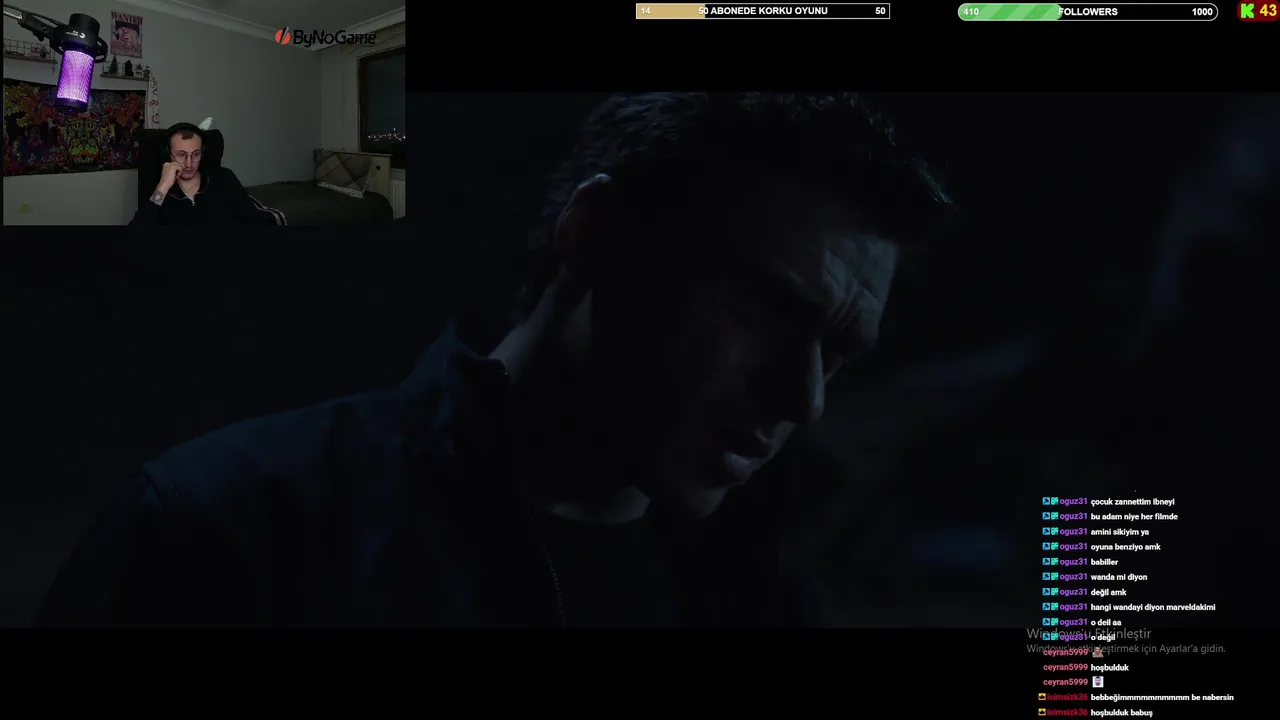Open username oguz31 beside 'değil amk'
The width and height of the screenshot is (1280, 720).
click(1073, 592)
